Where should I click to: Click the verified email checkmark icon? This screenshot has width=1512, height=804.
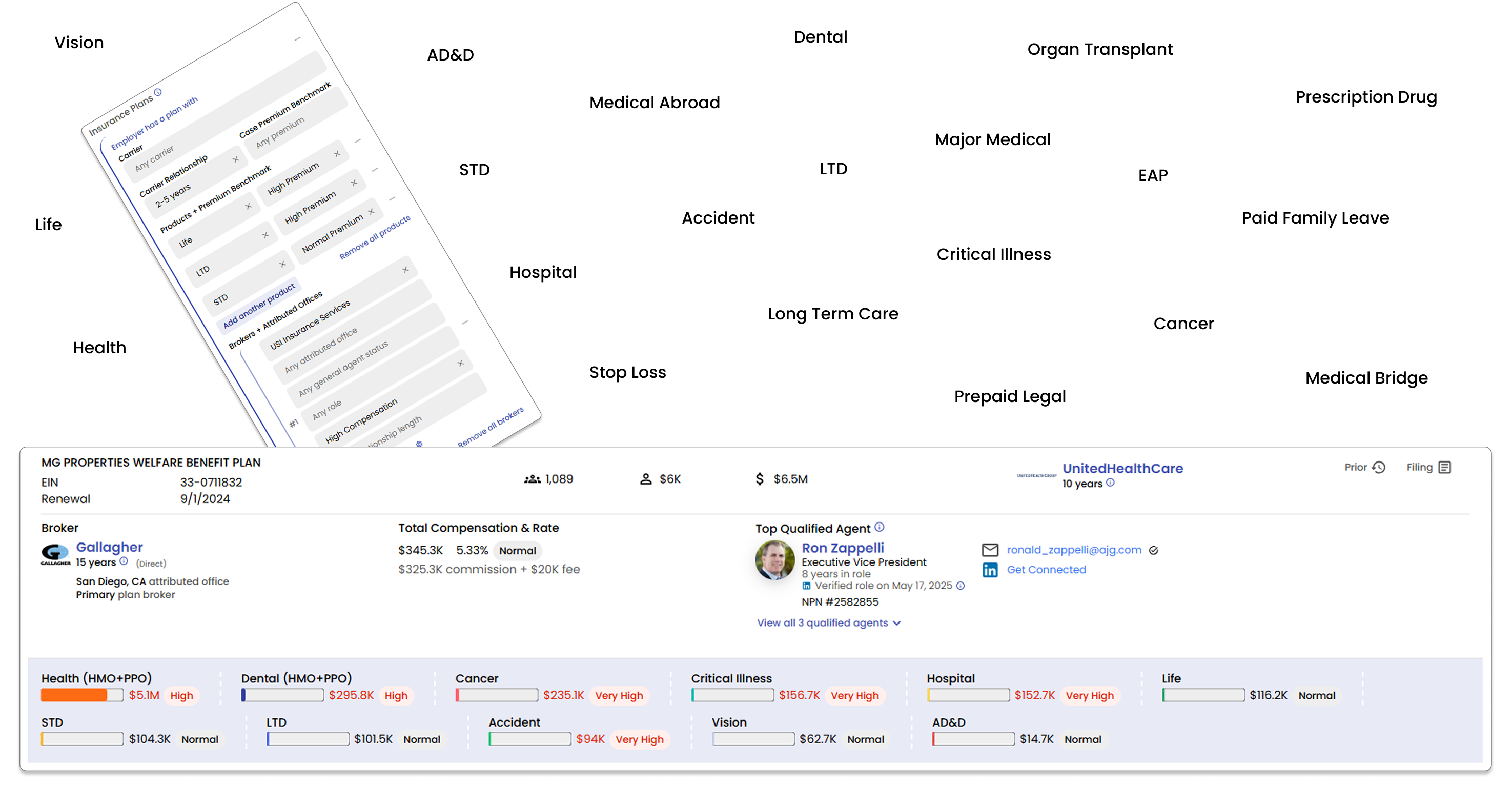point(1153,550)
